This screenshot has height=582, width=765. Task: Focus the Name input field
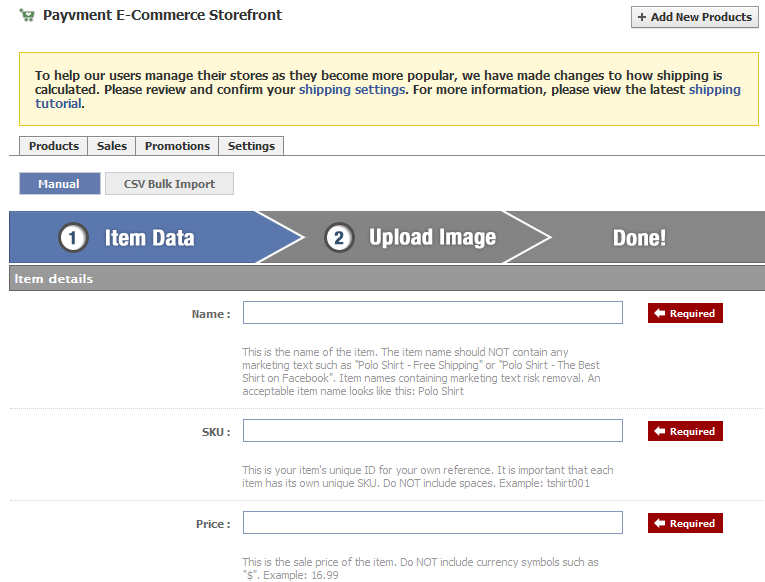(432, 313)
